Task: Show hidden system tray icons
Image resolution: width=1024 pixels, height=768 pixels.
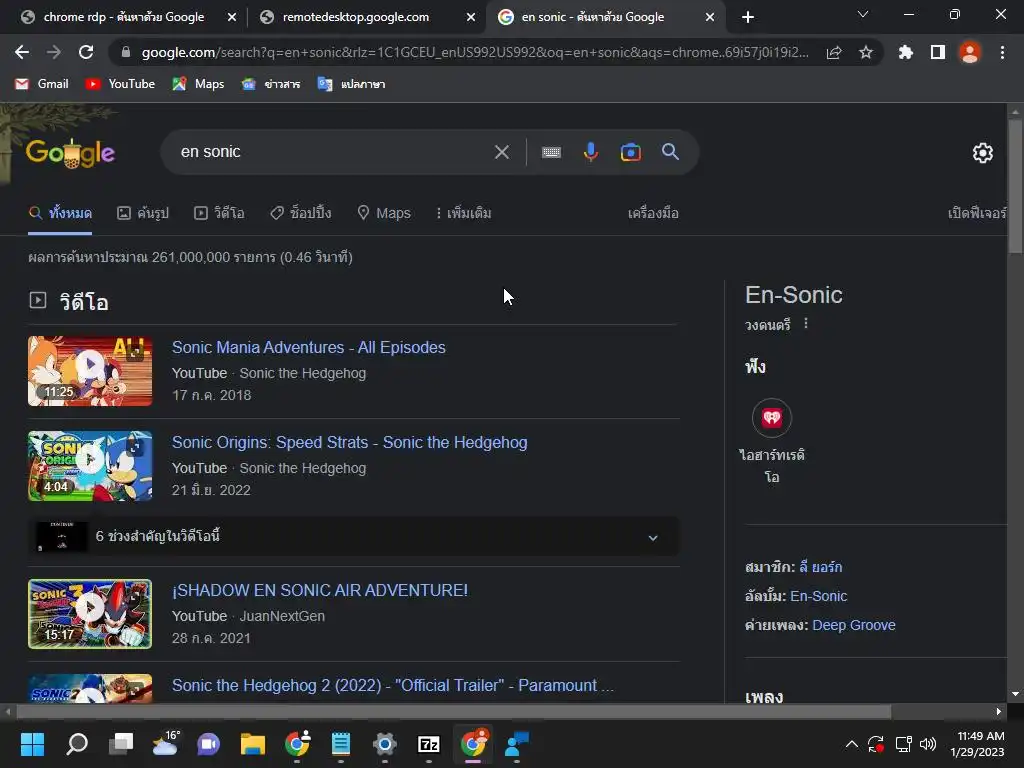Action: pos(852,744)
